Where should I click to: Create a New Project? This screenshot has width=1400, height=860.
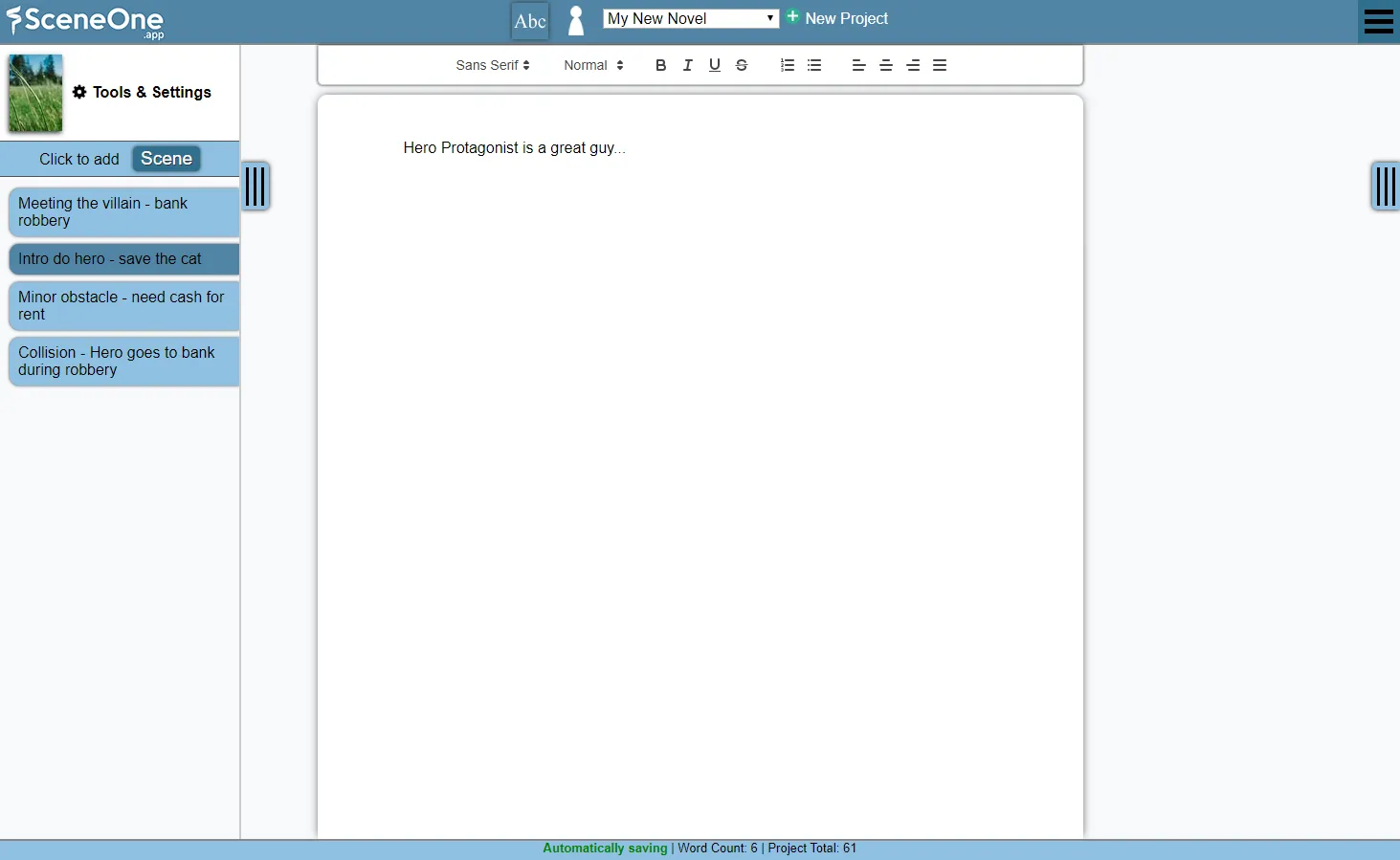point(837,18)
